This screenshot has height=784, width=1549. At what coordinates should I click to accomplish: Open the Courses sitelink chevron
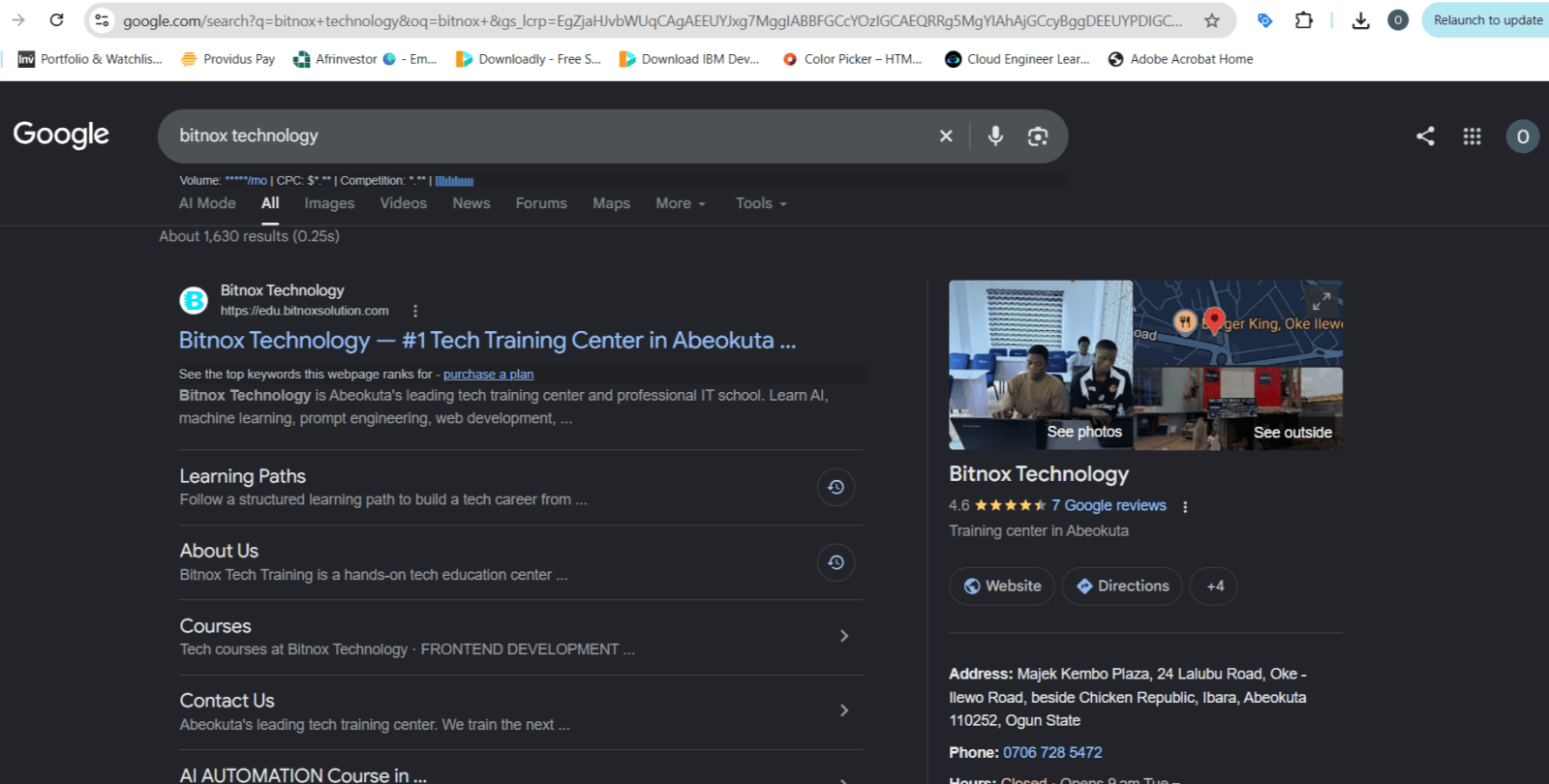pyautogui.click(x=844, y=636)
